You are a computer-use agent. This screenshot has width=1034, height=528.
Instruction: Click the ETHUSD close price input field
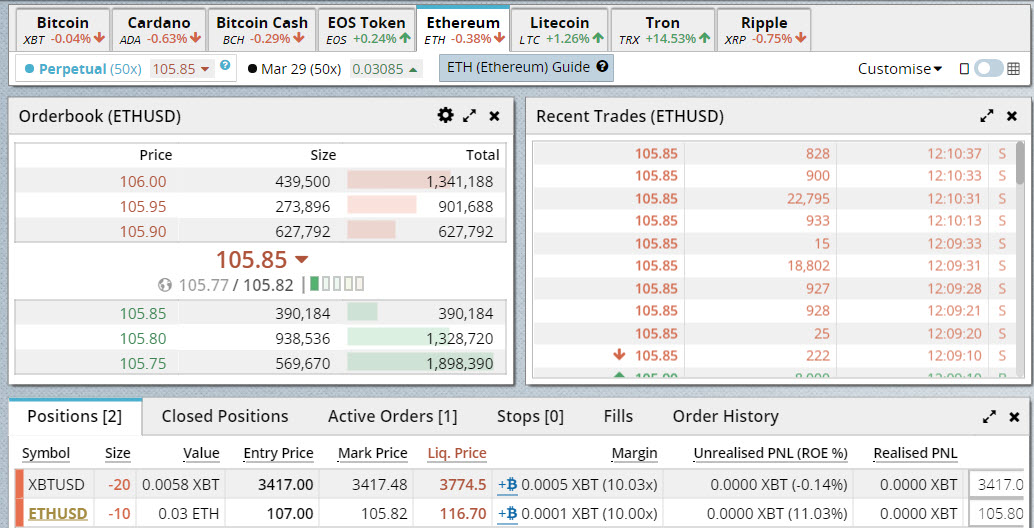[x=996, y=513]
